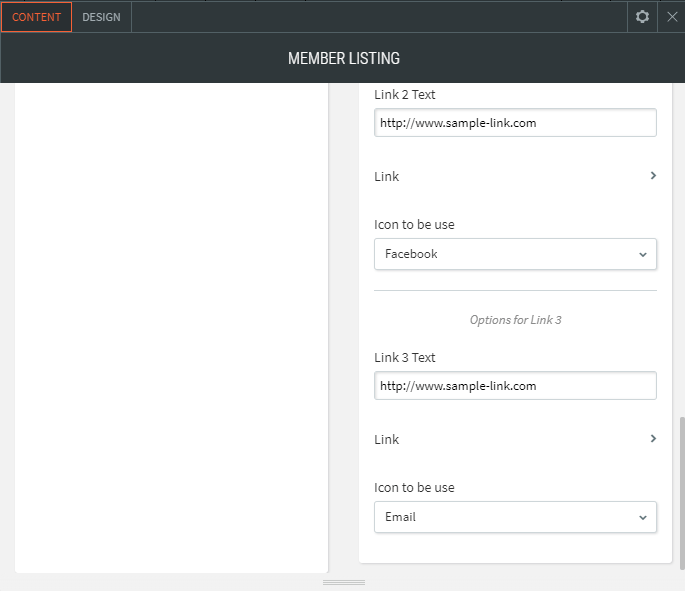Click the arrow on the Email dropdown
This screenshot has height=591, width=685.
[x=643, y=517]
